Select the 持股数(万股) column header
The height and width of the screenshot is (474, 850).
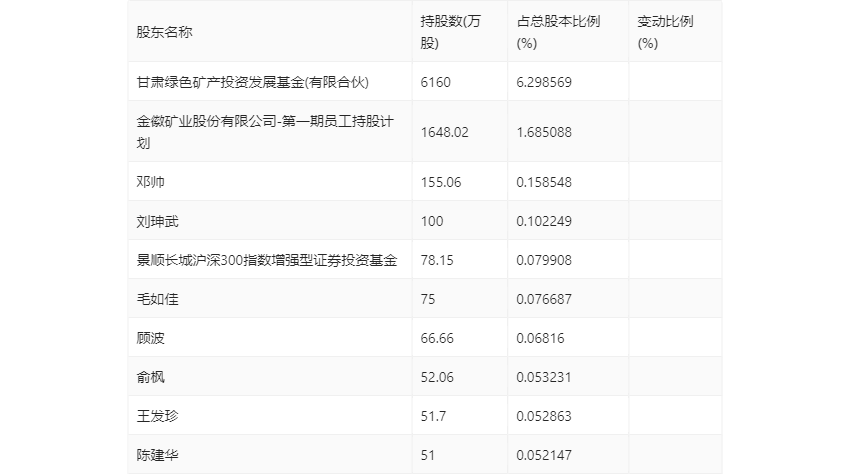450,32
